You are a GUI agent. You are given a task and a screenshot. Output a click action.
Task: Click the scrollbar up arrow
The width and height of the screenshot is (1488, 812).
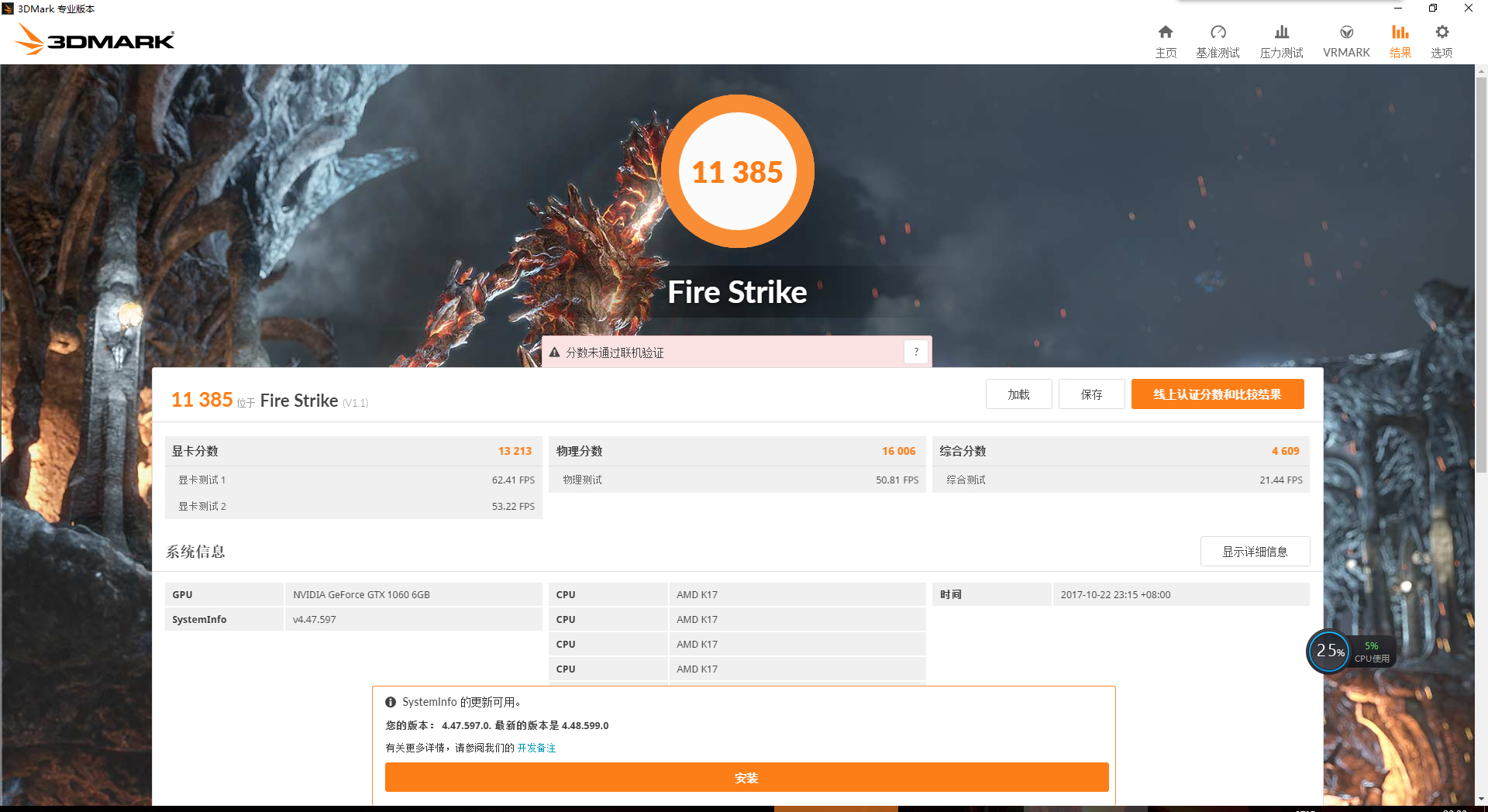click(x=1481, y=71)
